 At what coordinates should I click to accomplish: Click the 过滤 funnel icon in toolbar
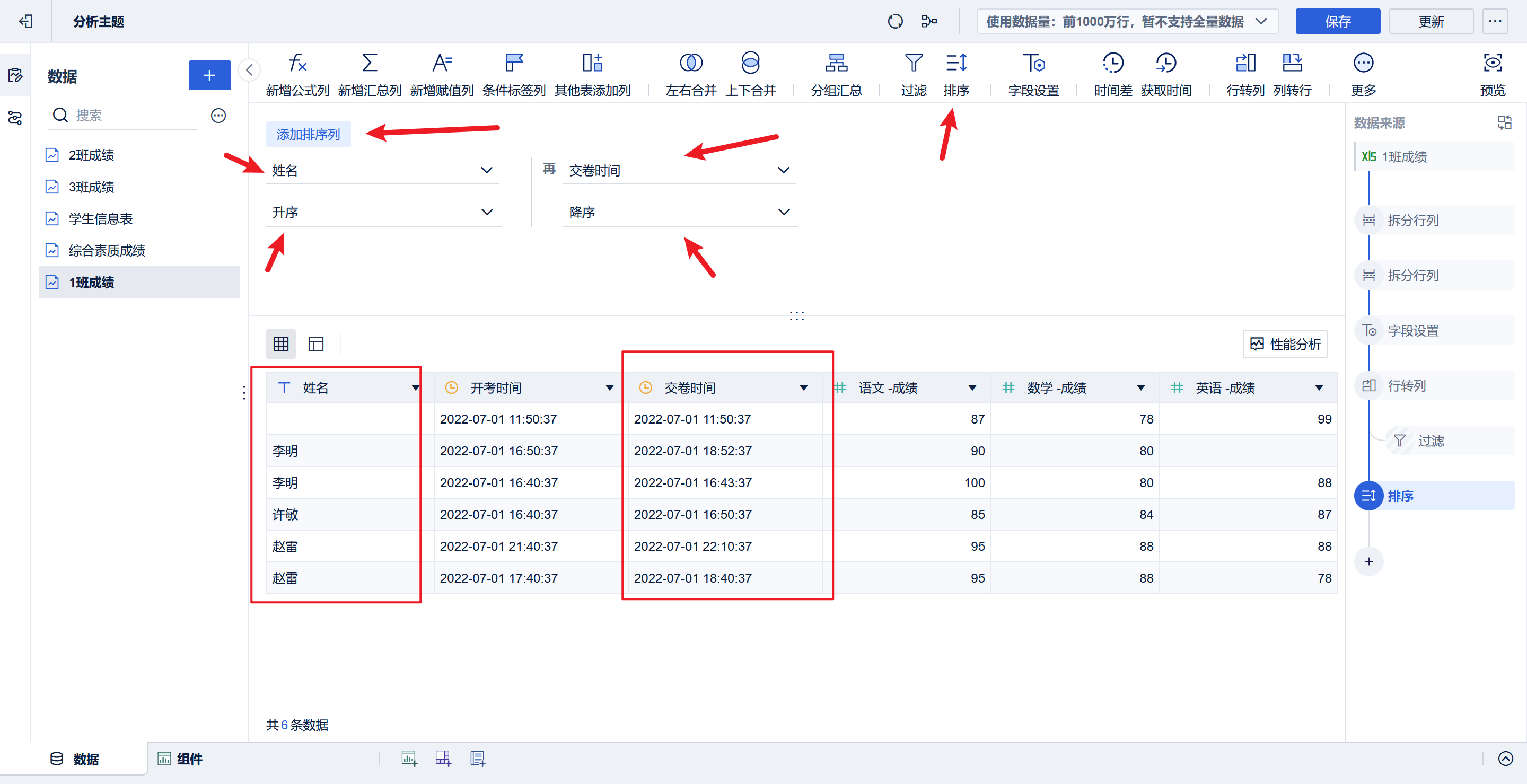[x=913, y=63]
